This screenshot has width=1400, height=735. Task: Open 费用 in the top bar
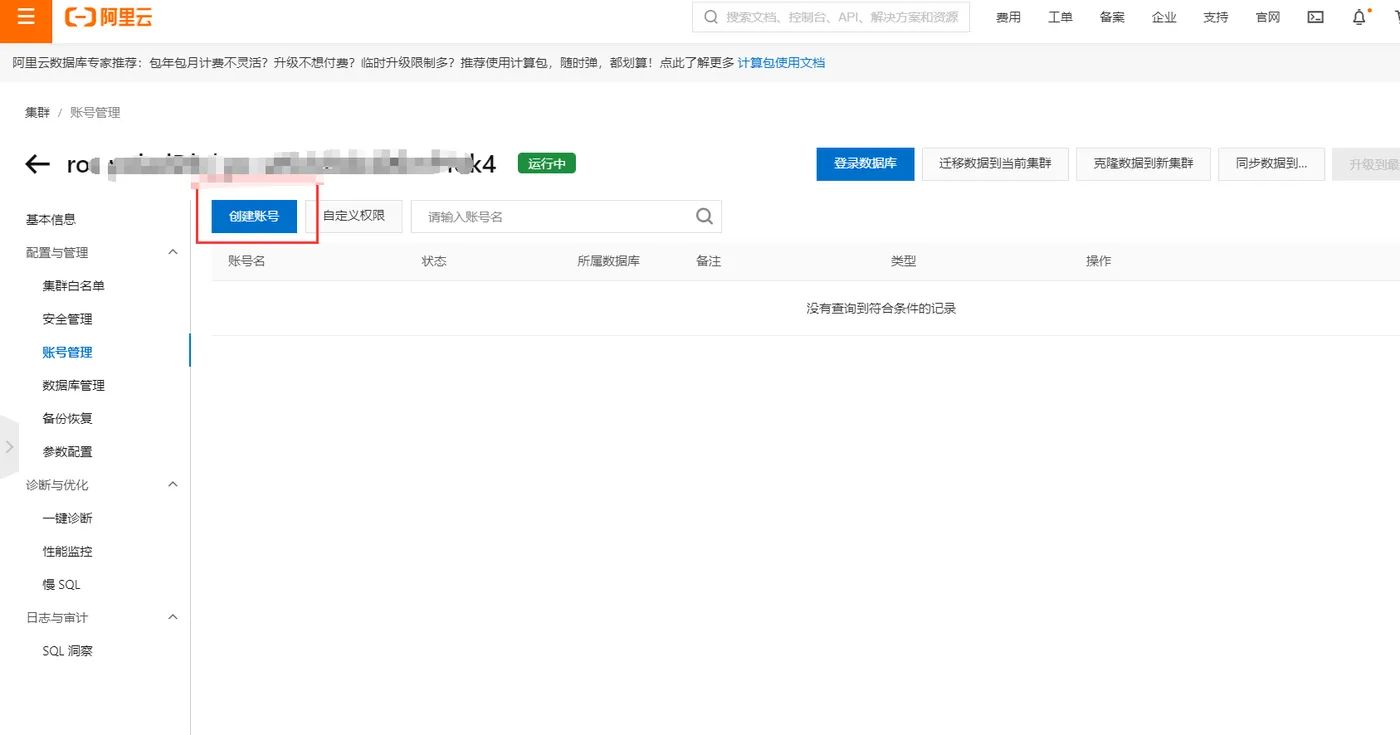click(1008, 17)
